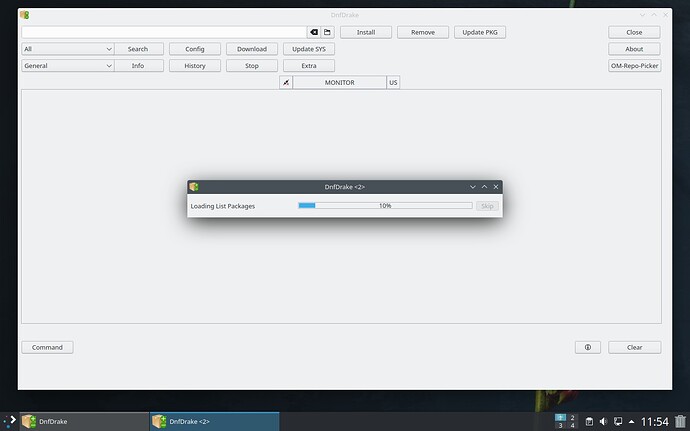This screenshot has width=690, height=431.
Task: Click the Update PKG button
Action: coord(480,32)
